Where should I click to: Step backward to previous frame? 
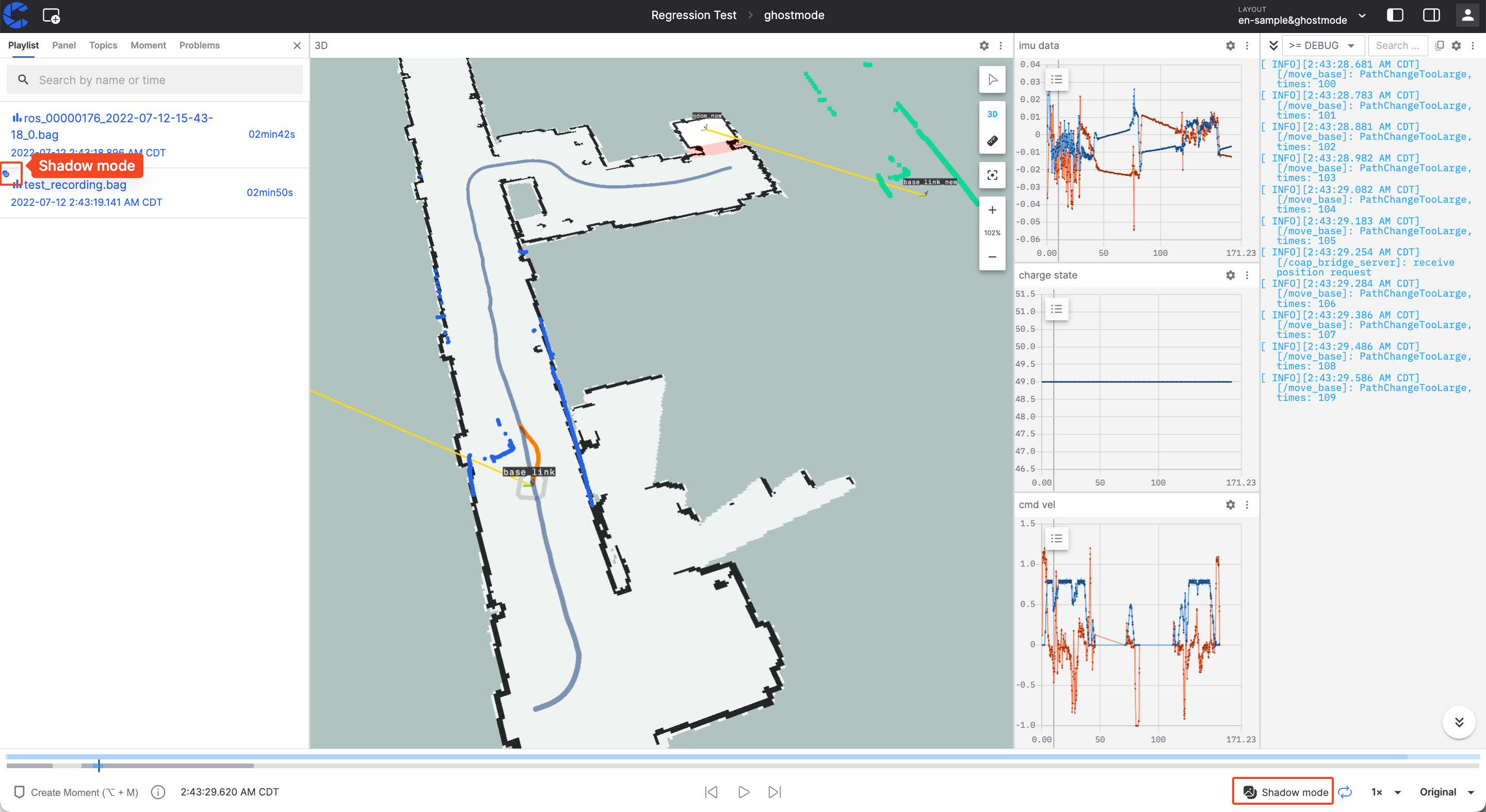click(x=712, y=792)
